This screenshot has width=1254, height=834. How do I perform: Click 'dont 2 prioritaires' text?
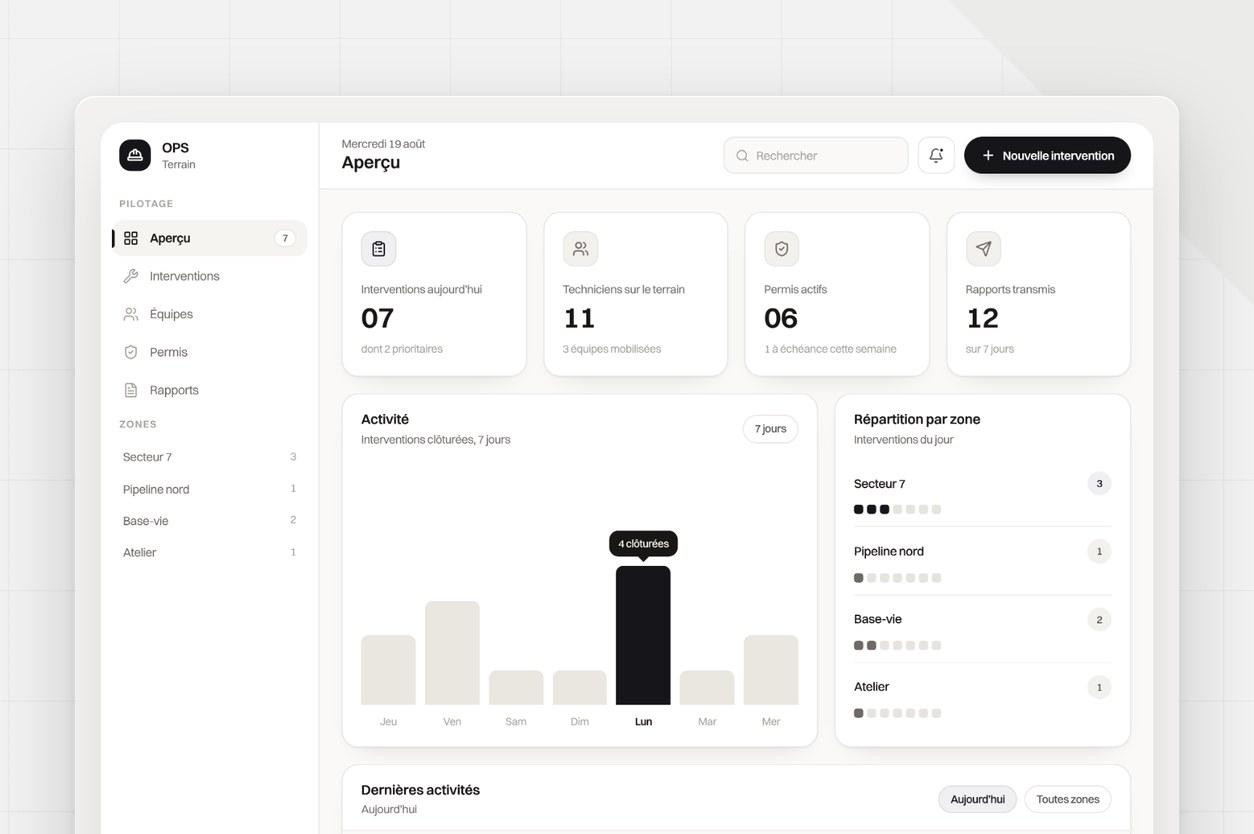[402, 349]
